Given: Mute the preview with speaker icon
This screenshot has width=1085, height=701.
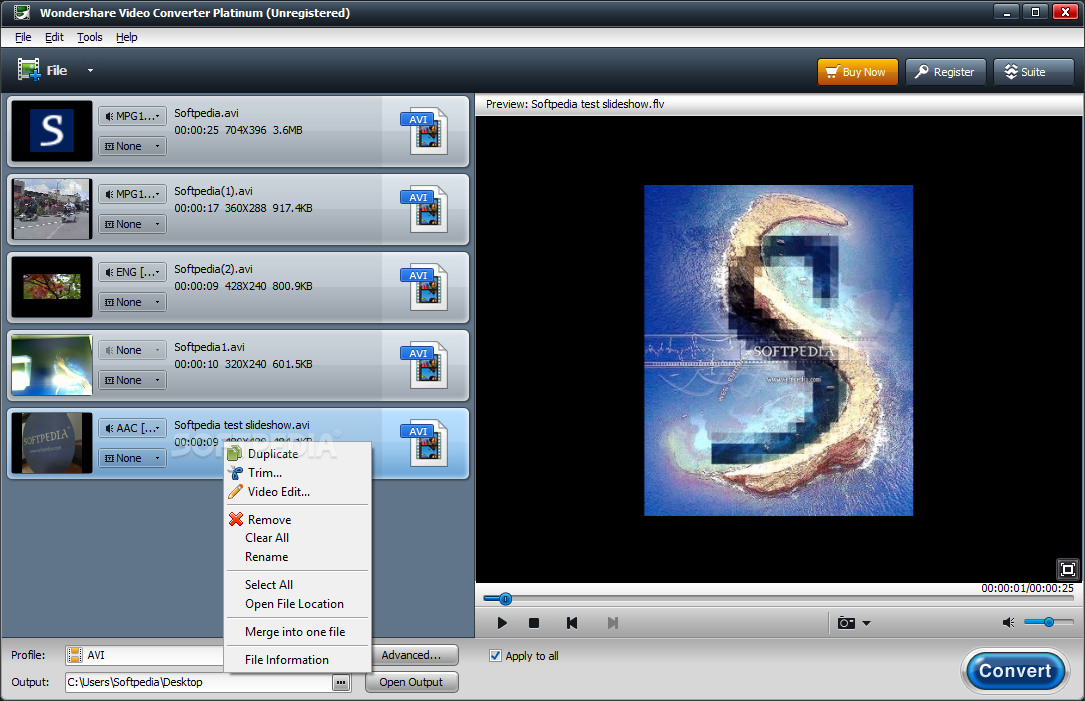Looking at the screenshot, I should click(x=1008, y=623).
